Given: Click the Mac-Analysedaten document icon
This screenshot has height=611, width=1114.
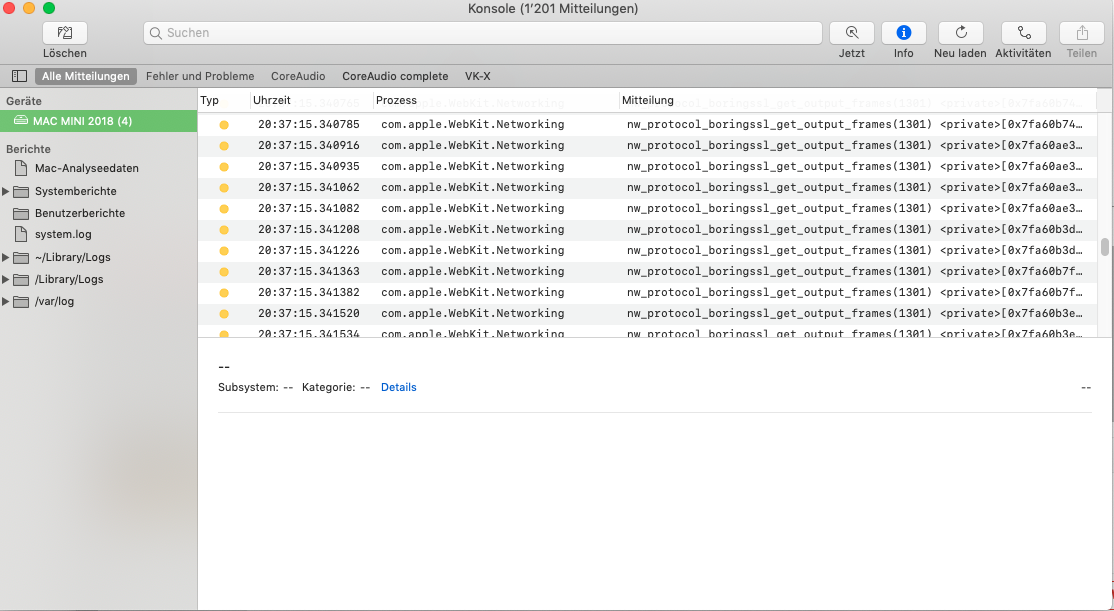Looking at the screenshot, I should (x=21, y=168).
